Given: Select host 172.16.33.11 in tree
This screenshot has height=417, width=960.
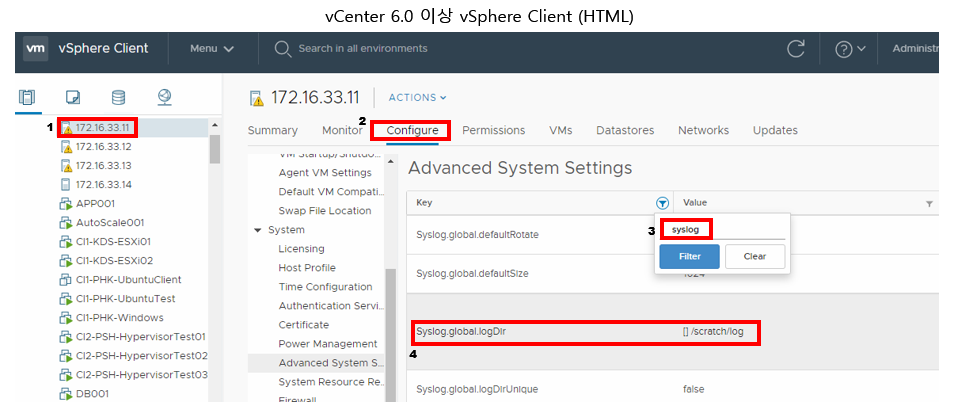Looking at the screenshot, I should pos(103,127).
